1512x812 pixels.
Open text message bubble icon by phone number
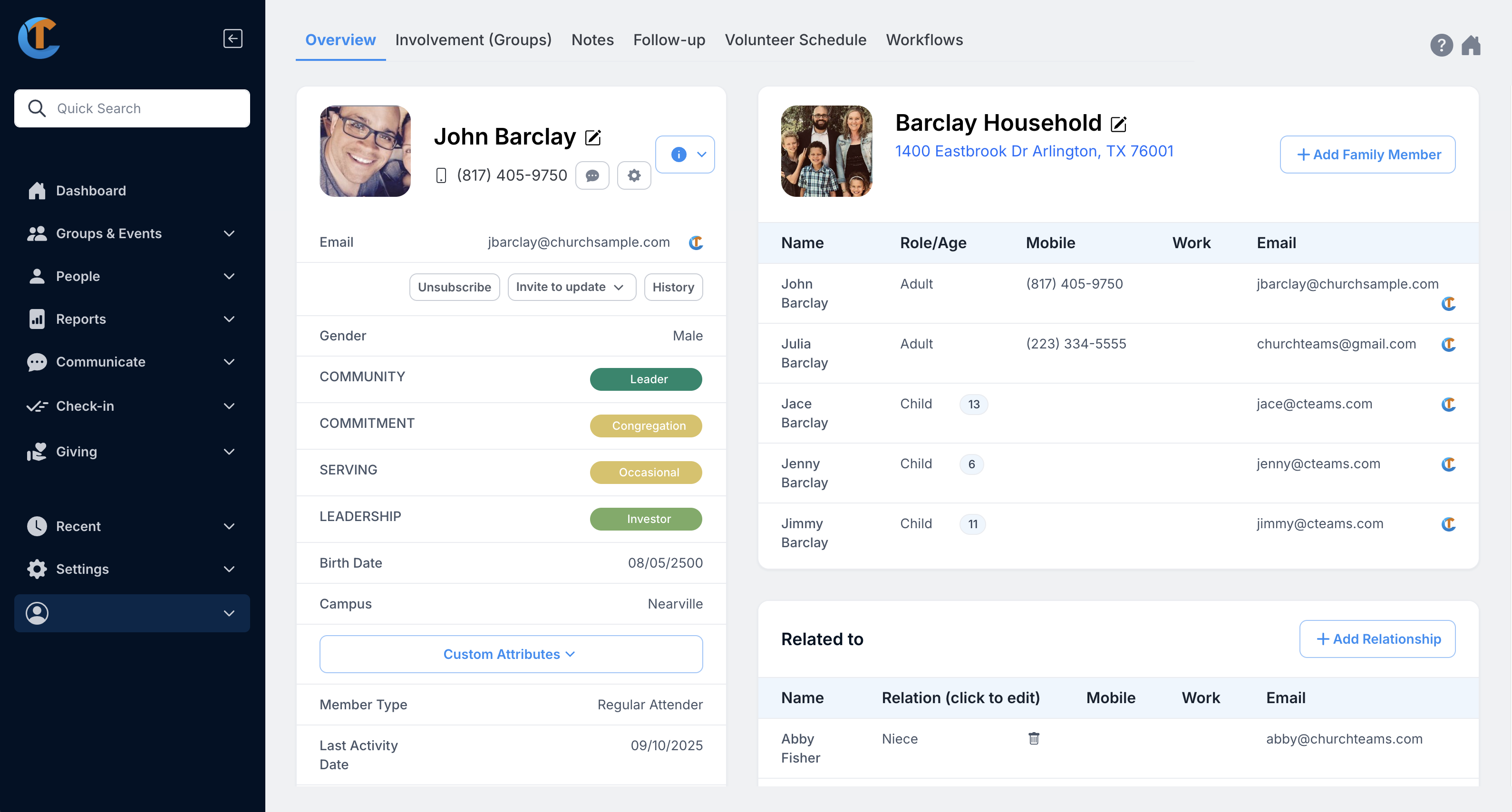pyautogui.click(x=591, y=175)
